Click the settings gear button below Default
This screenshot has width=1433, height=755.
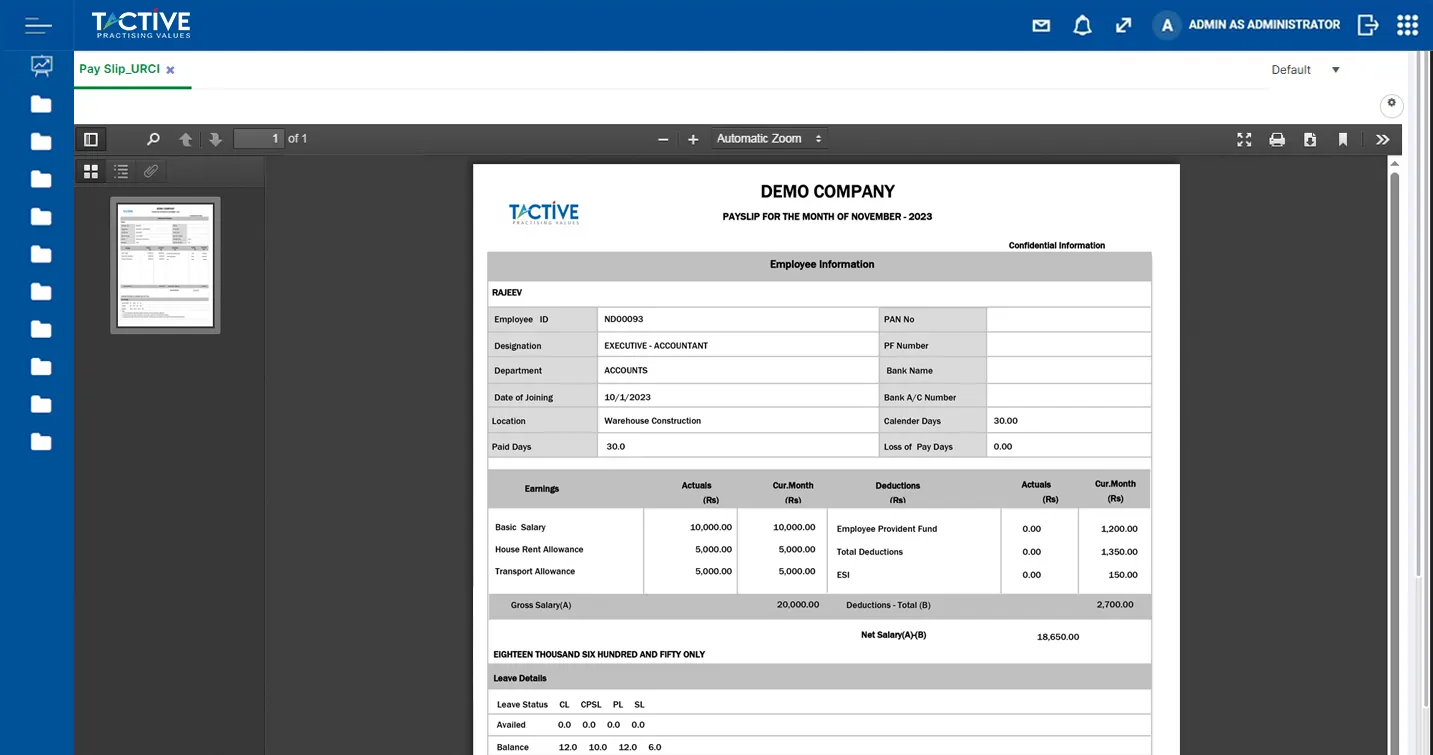click(1391, 105)
